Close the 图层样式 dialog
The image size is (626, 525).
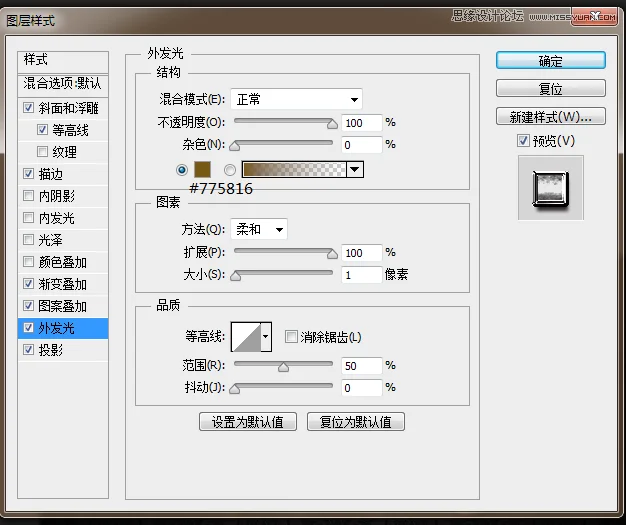pos(594,17)
